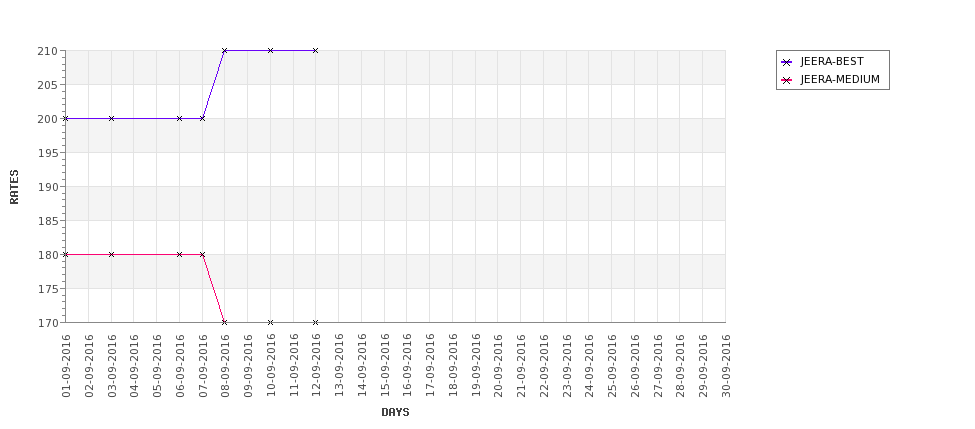The image size is (975, 429).
Task: Click the 09-09-2016 date label
Action: click(248, 366)
